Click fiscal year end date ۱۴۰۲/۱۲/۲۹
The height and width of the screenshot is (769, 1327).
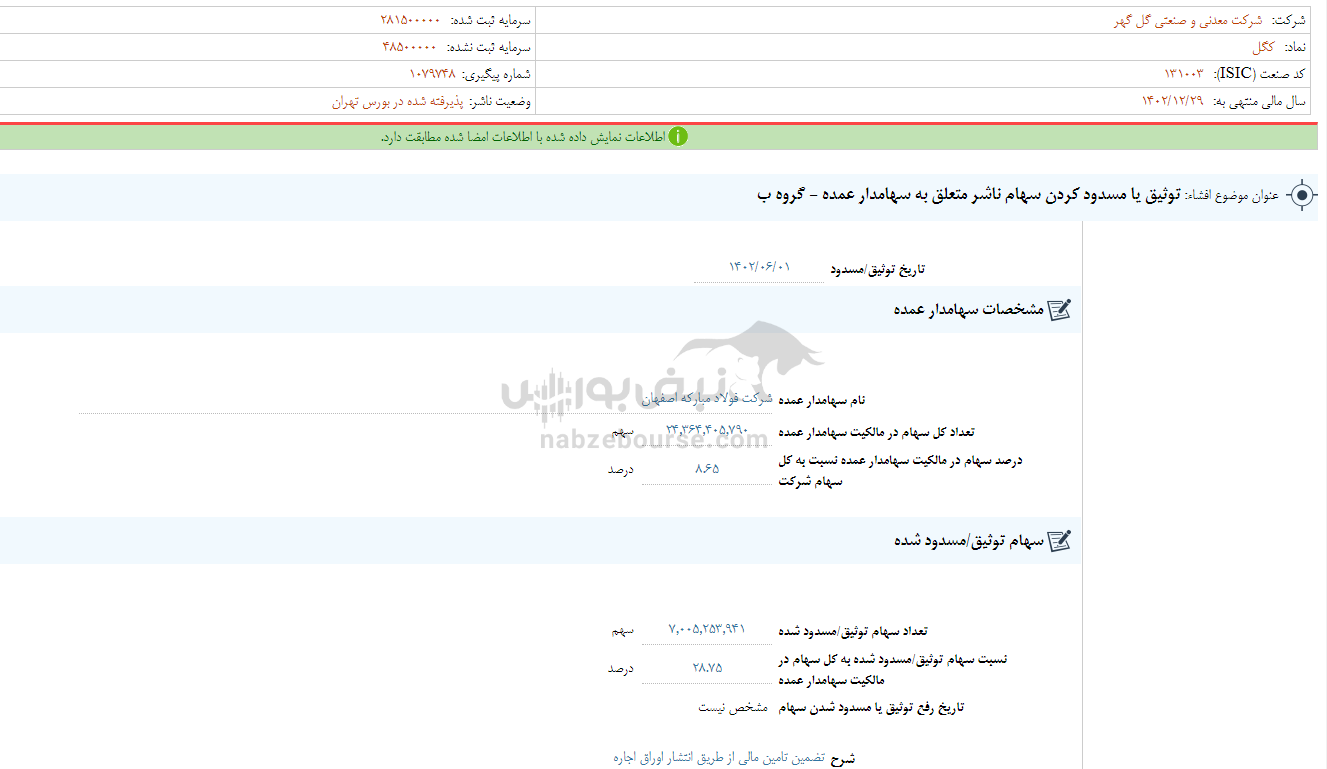point(1173,101)
